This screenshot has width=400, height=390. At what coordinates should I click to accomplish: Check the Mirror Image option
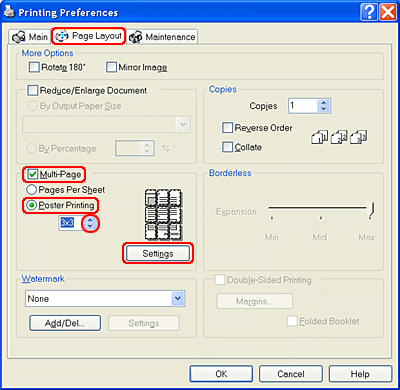pos(111,67)
